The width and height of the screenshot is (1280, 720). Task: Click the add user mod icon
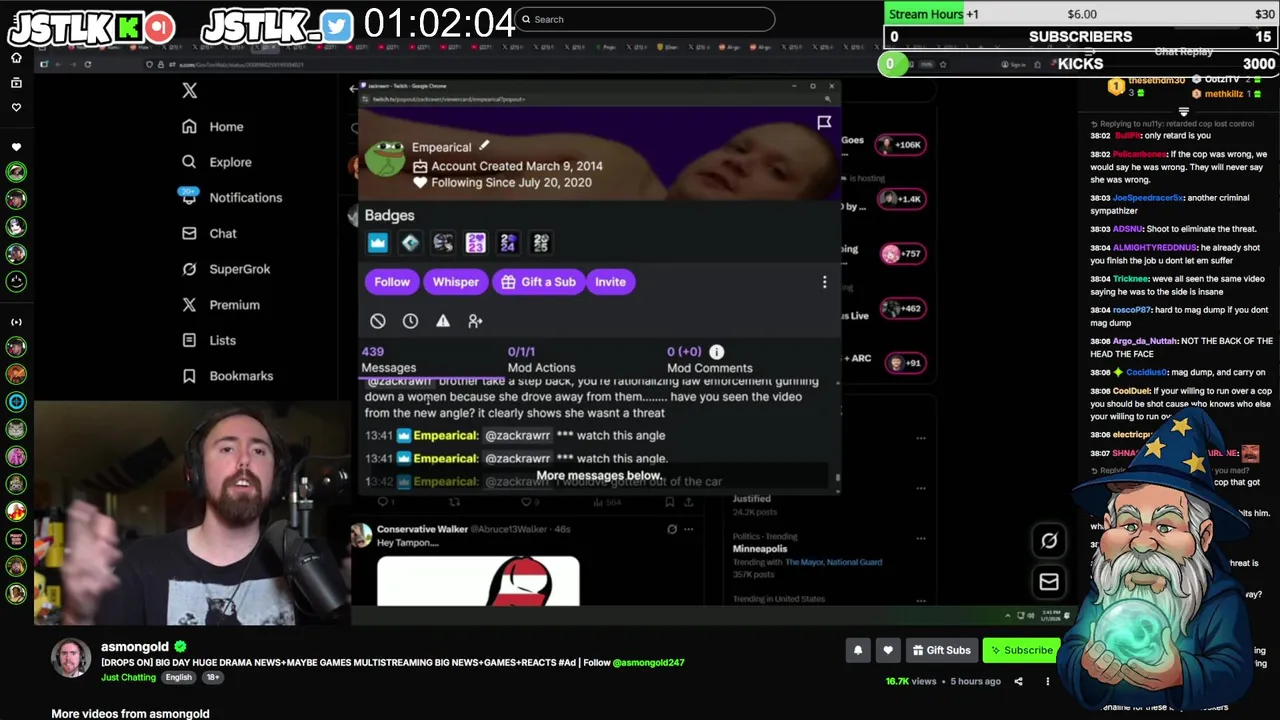[x=475, y=321]
